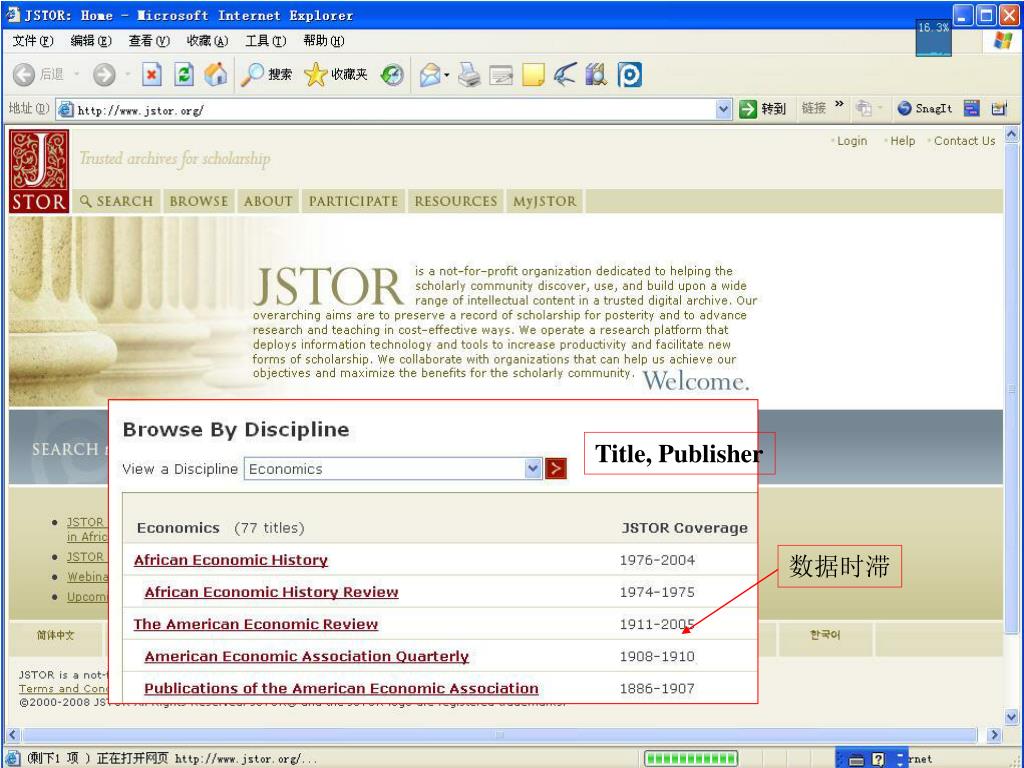Click the help question mark in status bar
Screen dimensions: 1024x768
point(878,759)
